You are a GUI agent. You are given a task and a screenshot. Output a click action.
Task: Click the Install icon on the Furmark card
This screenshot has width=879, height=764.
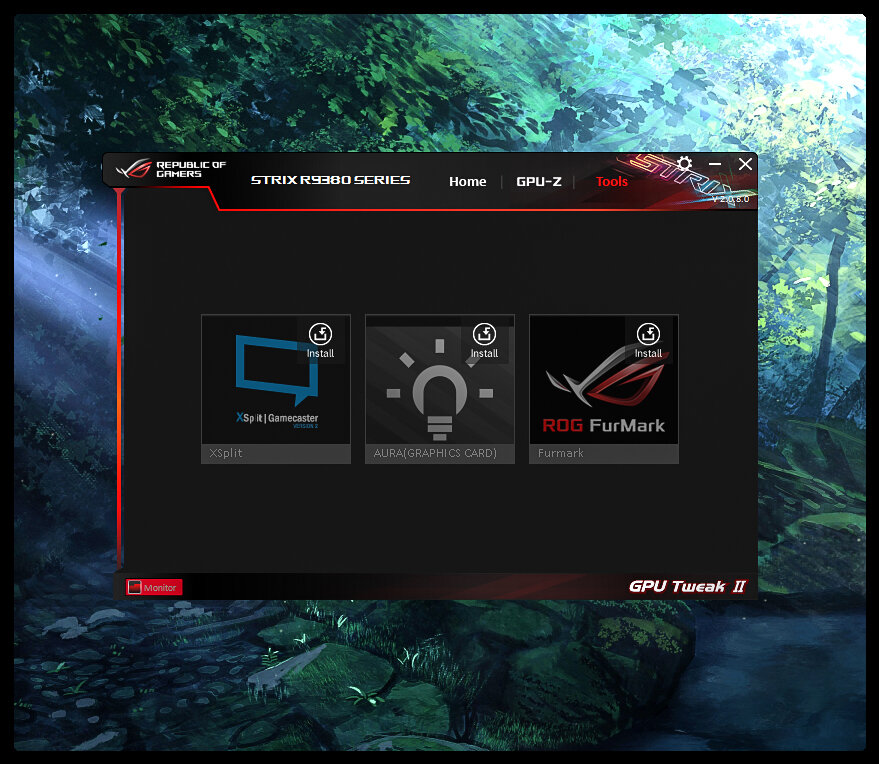pyautogui.click(x=648, y=334)
